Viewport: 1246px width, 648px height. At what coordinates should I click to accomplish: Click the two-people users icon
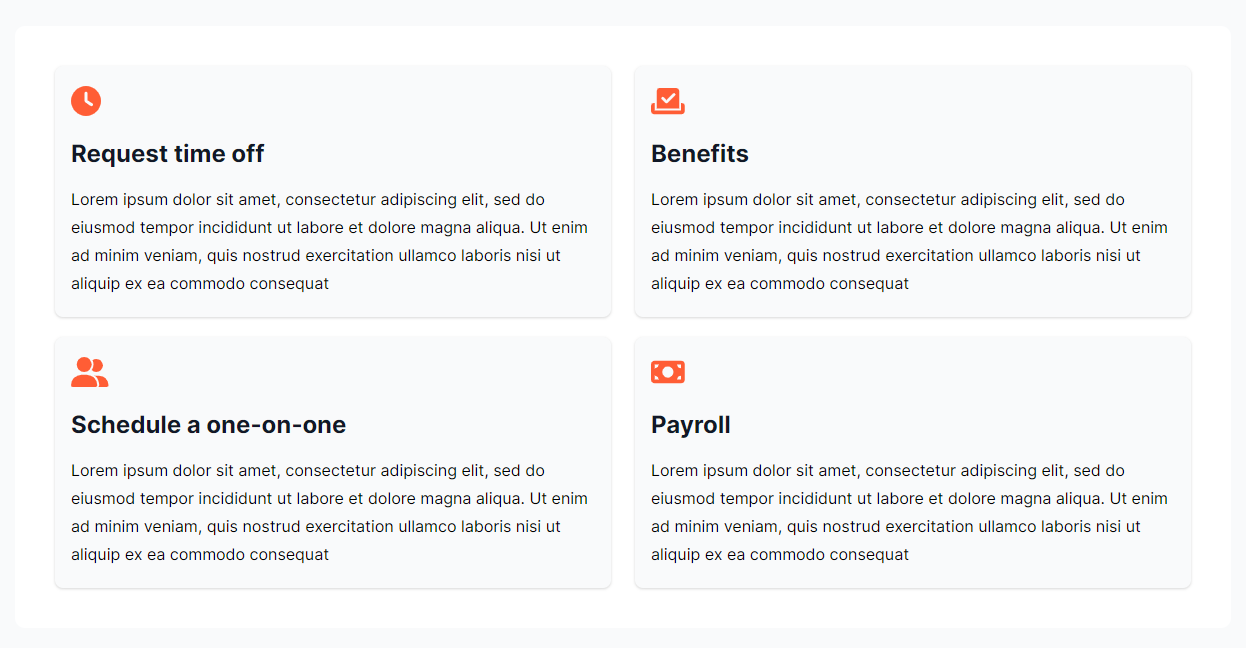click(89, 372)
